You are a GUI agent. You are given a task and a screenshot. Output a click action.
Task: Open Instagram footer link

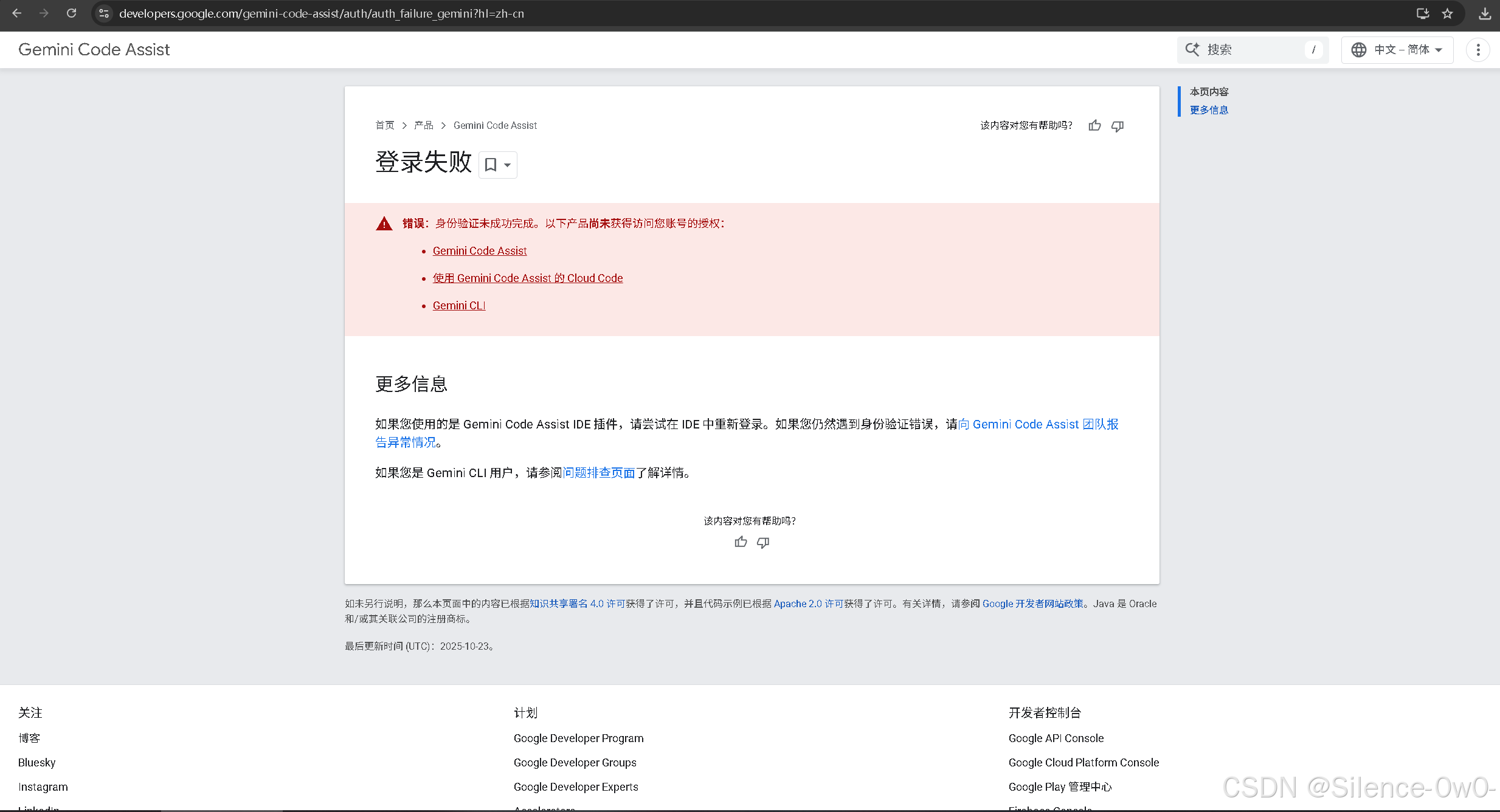43,786
